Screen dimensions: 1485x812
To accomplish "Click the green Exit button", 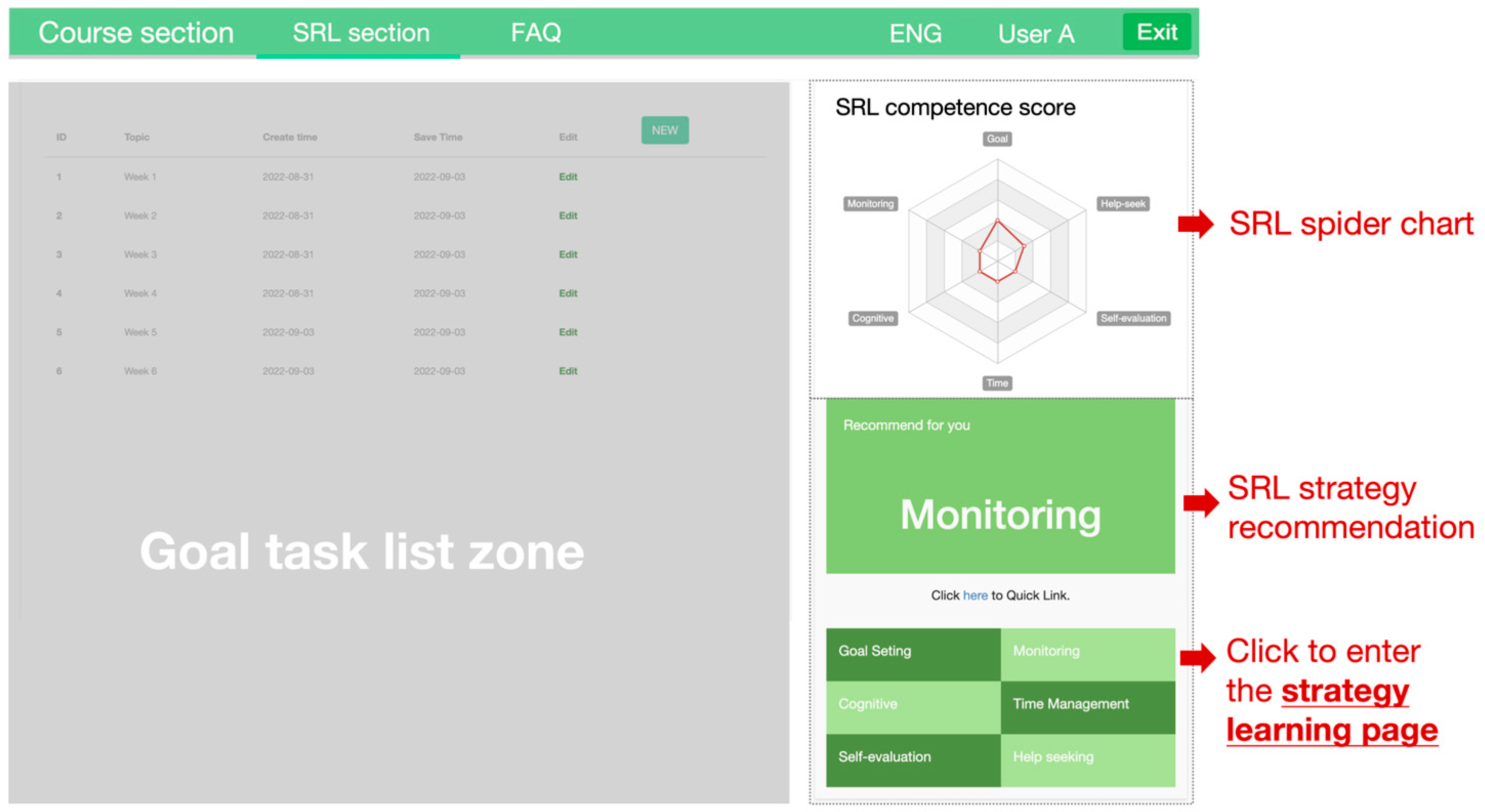I will 1156,32.
